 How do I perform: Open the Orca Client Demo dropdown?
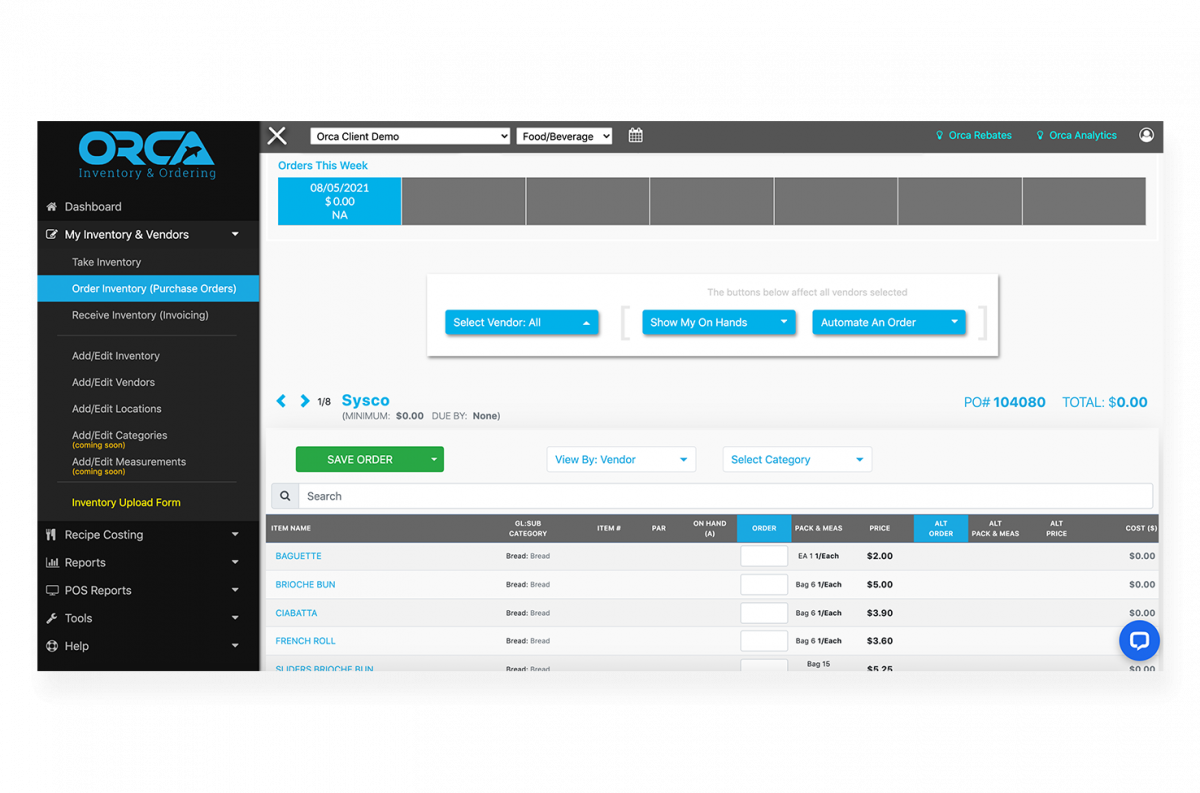(x=410, y=136)
